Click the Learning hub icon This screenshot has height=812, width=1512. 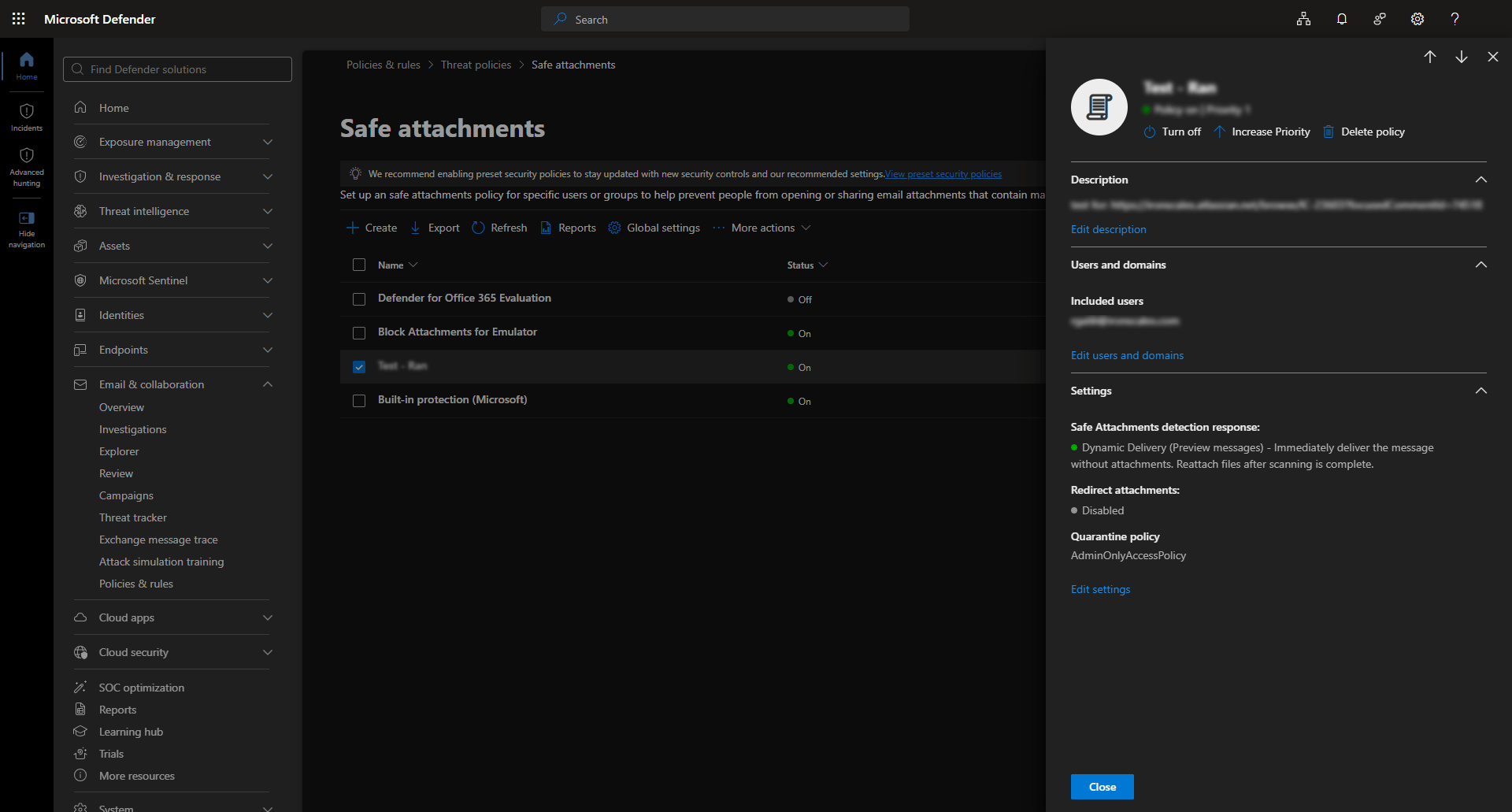(x=80, y=732)
